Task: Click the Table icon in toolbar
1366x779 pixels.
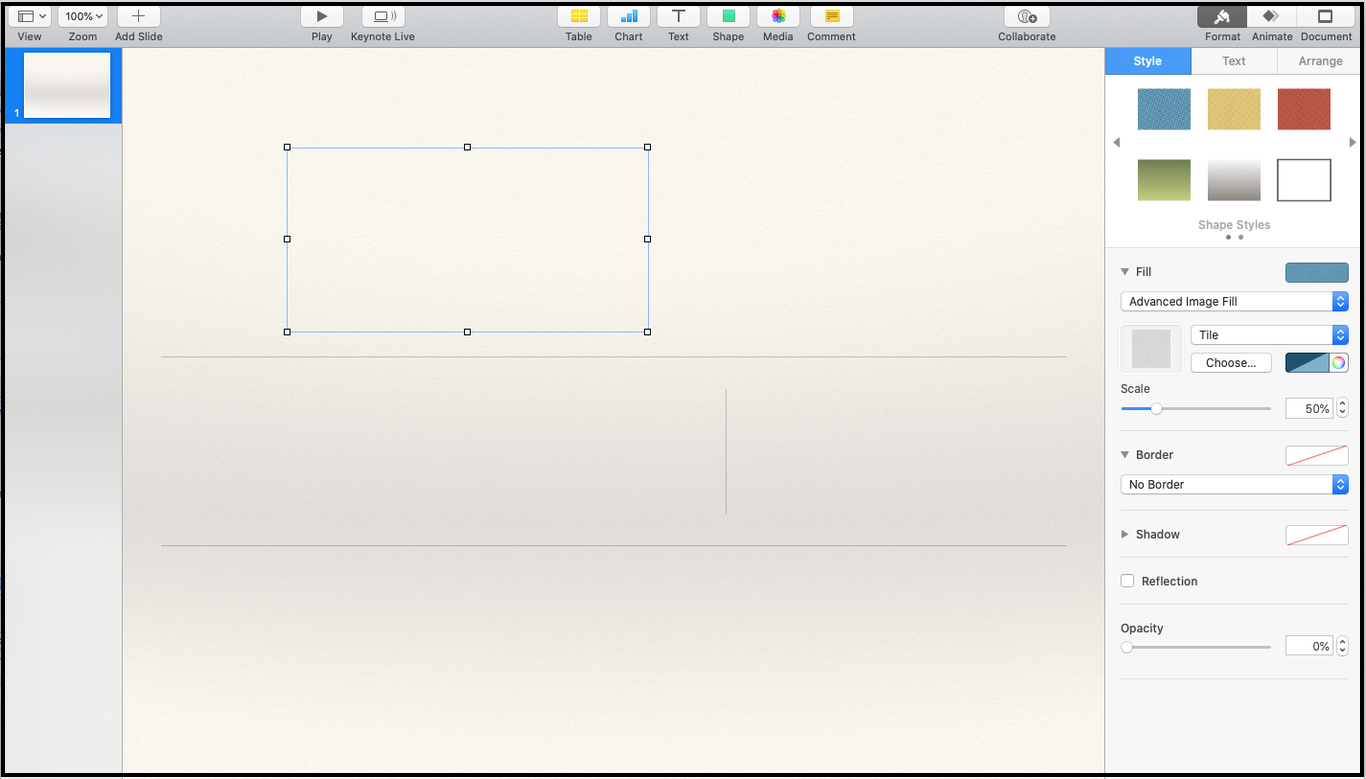Action: [578, 17]
